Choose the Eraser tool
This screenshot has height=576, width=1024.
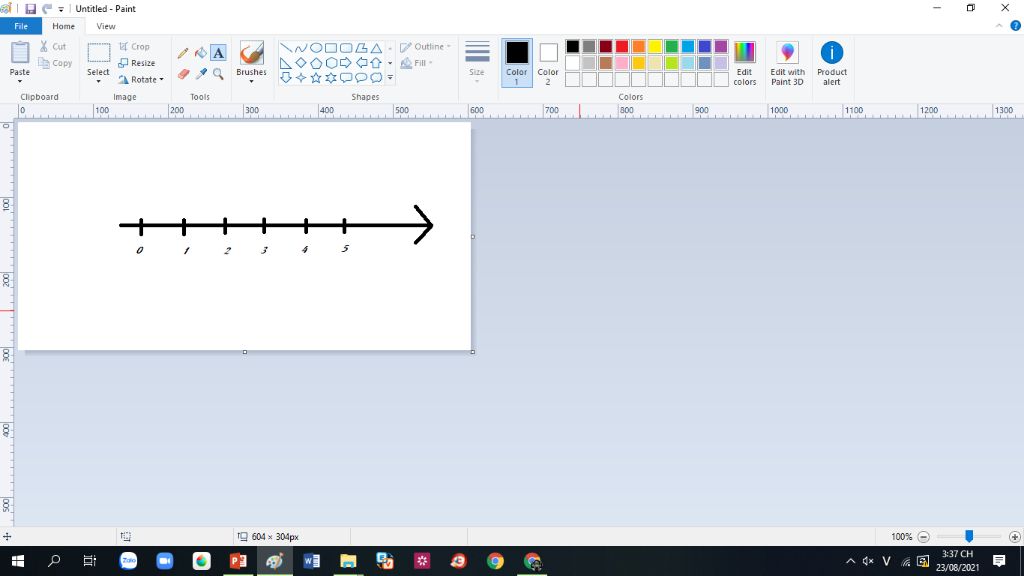coord(183,74)
